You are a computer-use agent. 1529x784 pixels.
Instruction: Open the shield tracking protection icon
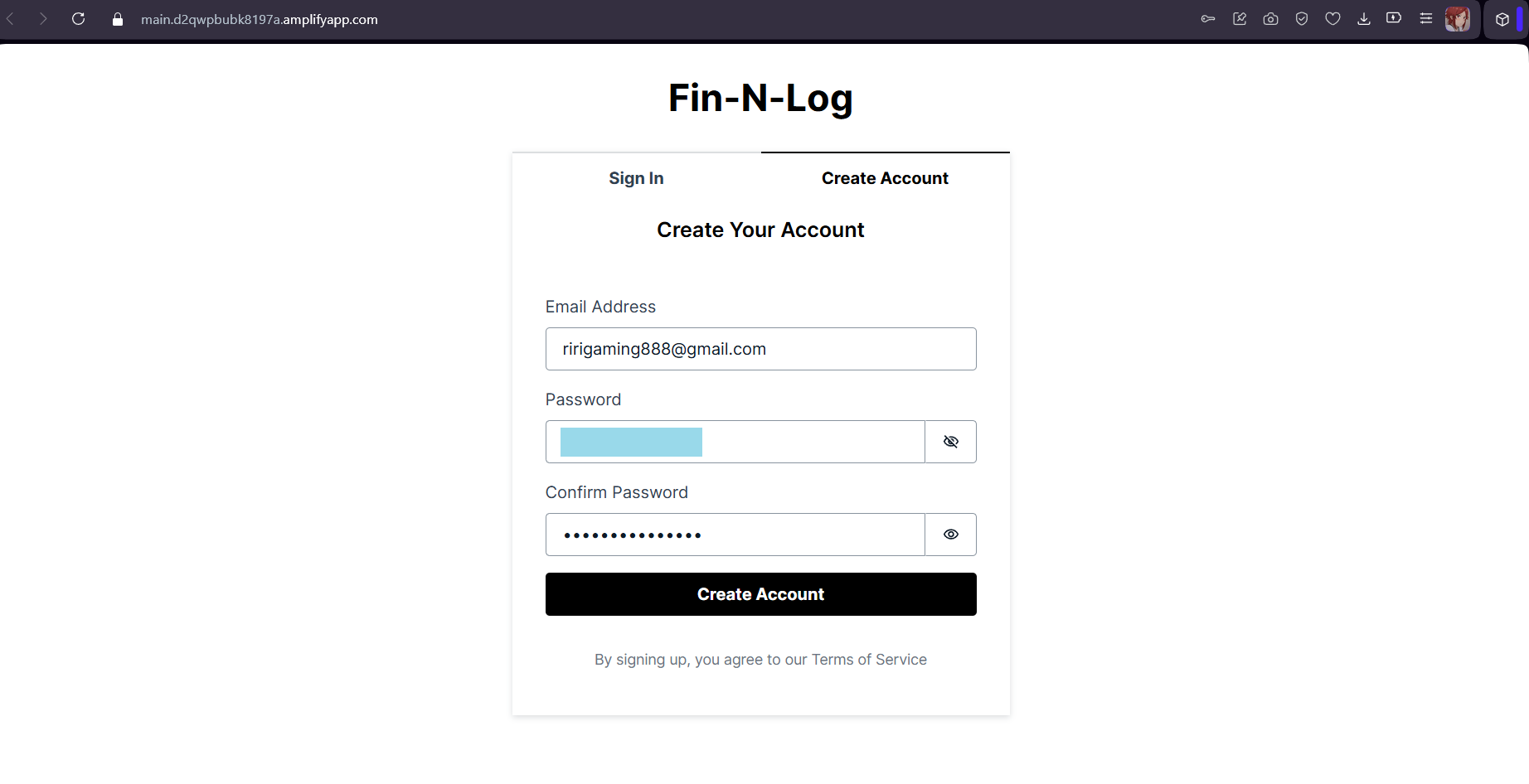point(1301,17)
